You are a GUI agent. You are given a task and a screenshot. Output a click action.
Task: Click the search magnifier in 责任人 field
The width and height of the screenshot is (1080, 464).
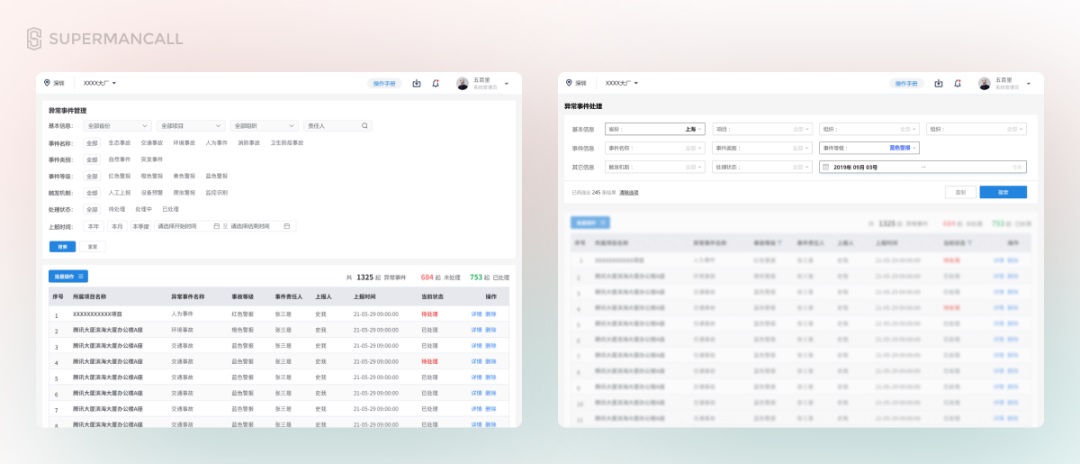(365, 126)
